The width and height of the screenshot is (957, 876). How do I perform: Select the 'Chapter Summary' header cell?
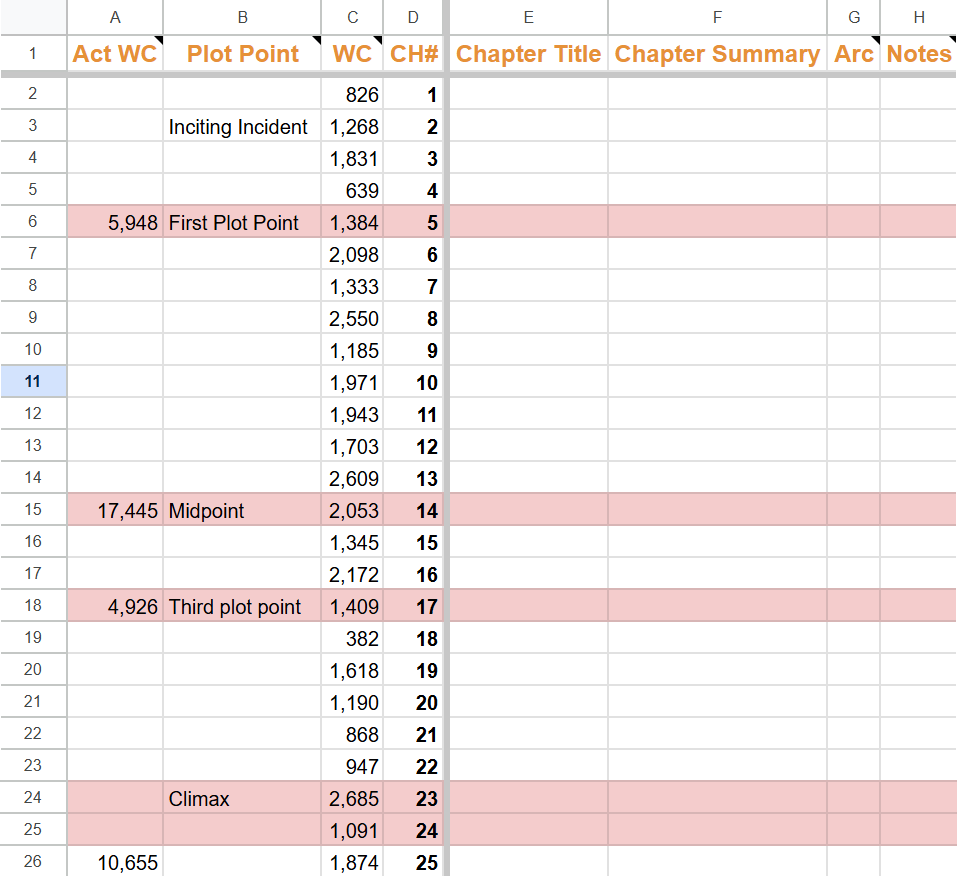pyautogui.click(x=717, y=54)
